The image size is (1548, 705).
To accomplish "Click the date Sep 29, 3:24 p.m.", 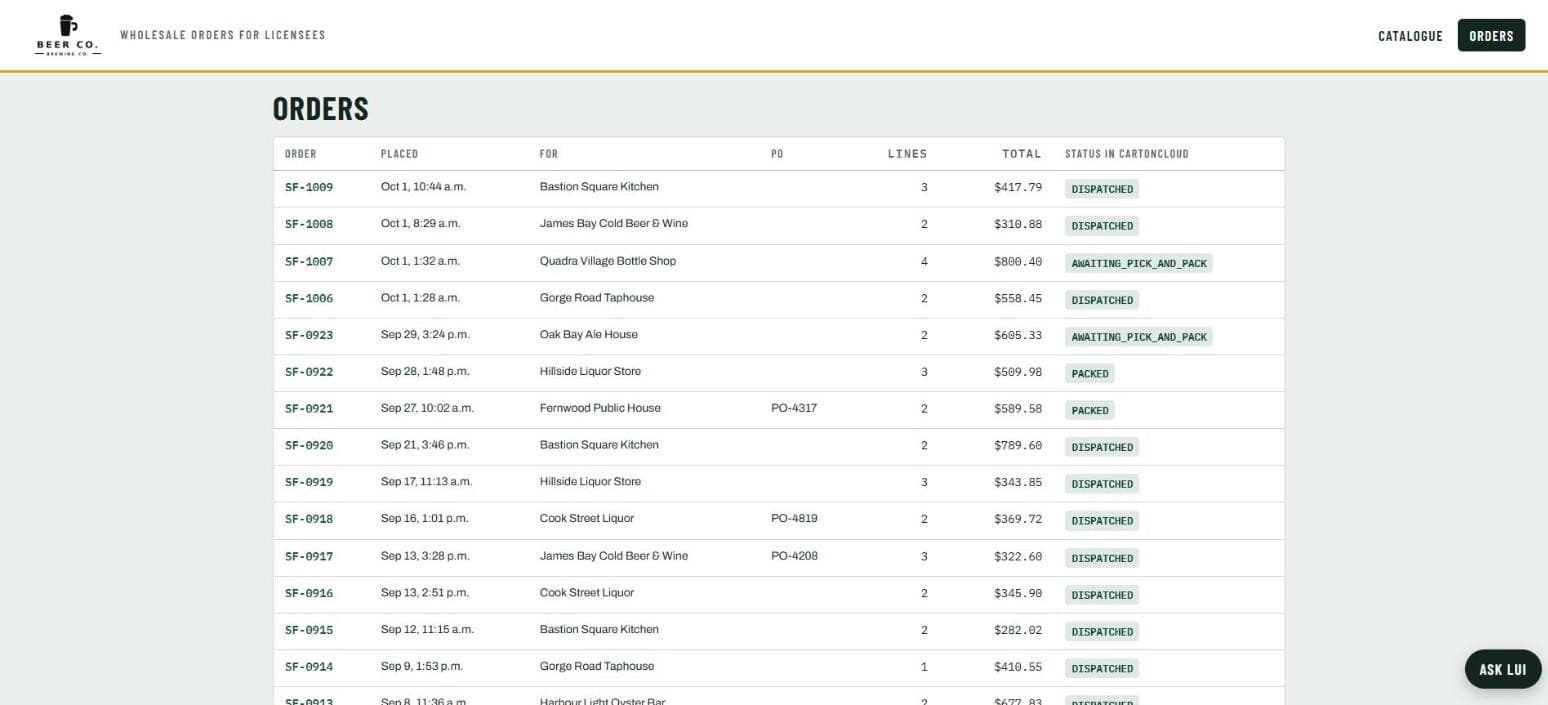I will click(425, 335).
